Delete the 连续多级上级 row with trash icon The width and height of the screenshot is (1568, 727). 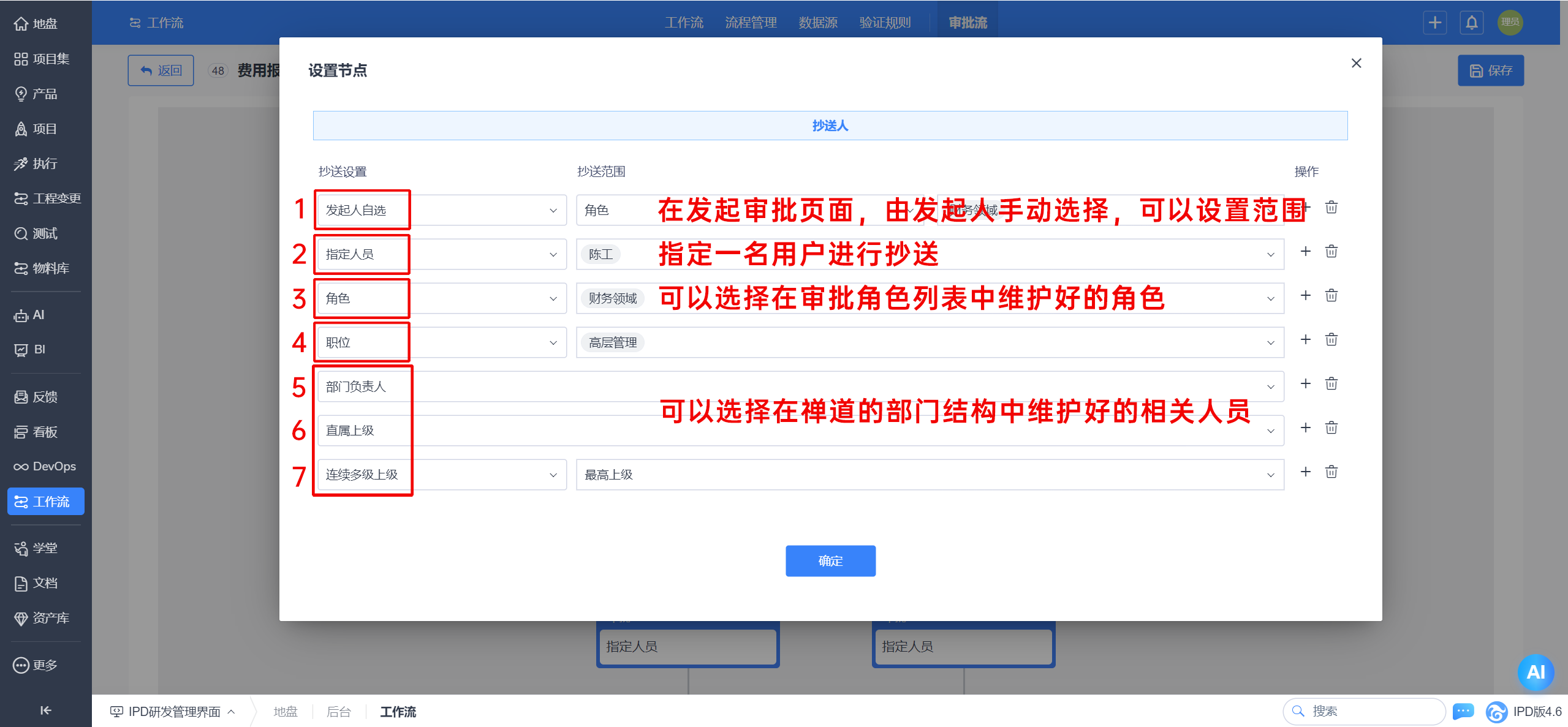point(1331,472)
